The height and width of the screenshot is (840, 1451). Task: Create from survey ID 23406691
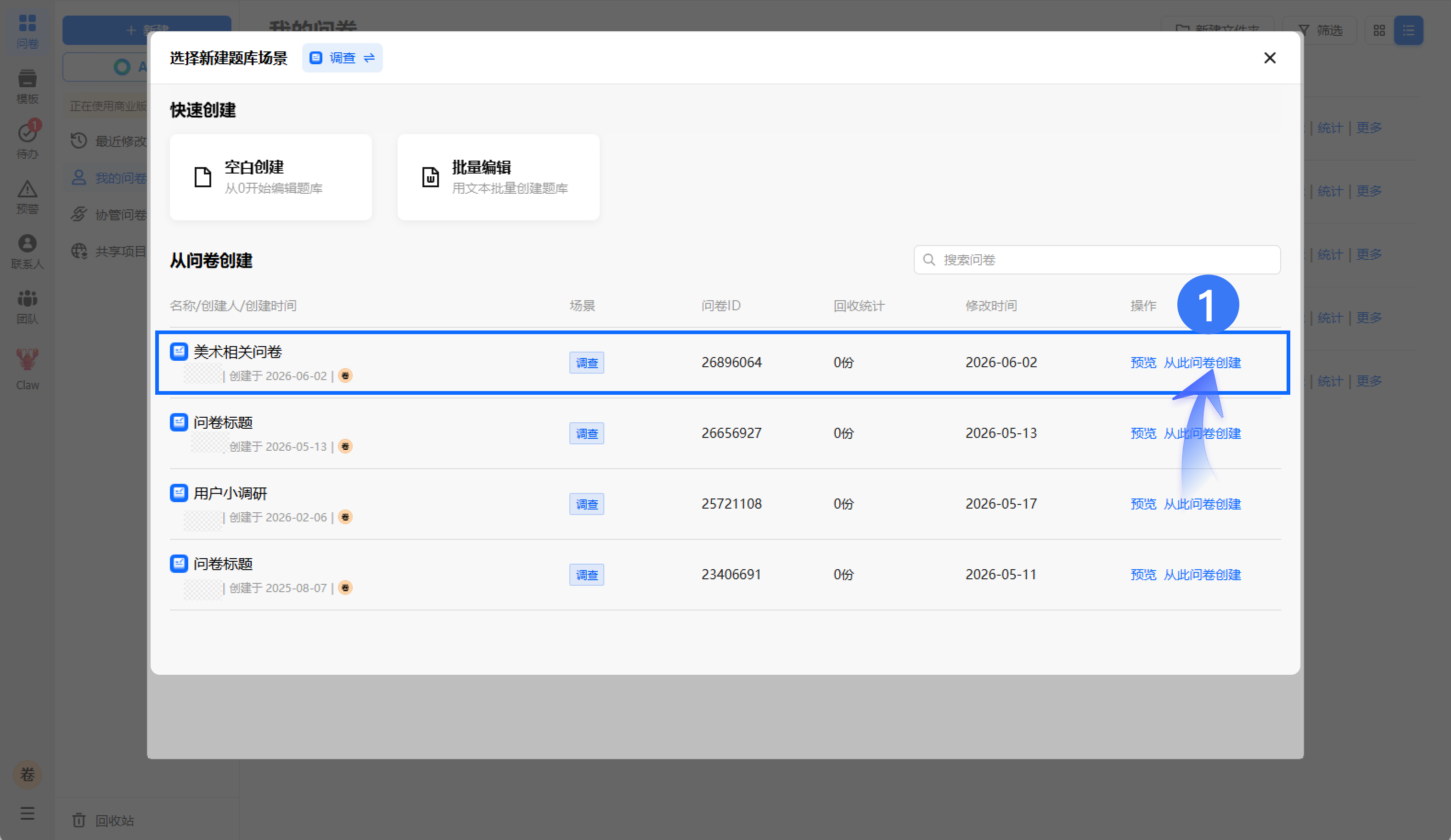coord(1202,575)
